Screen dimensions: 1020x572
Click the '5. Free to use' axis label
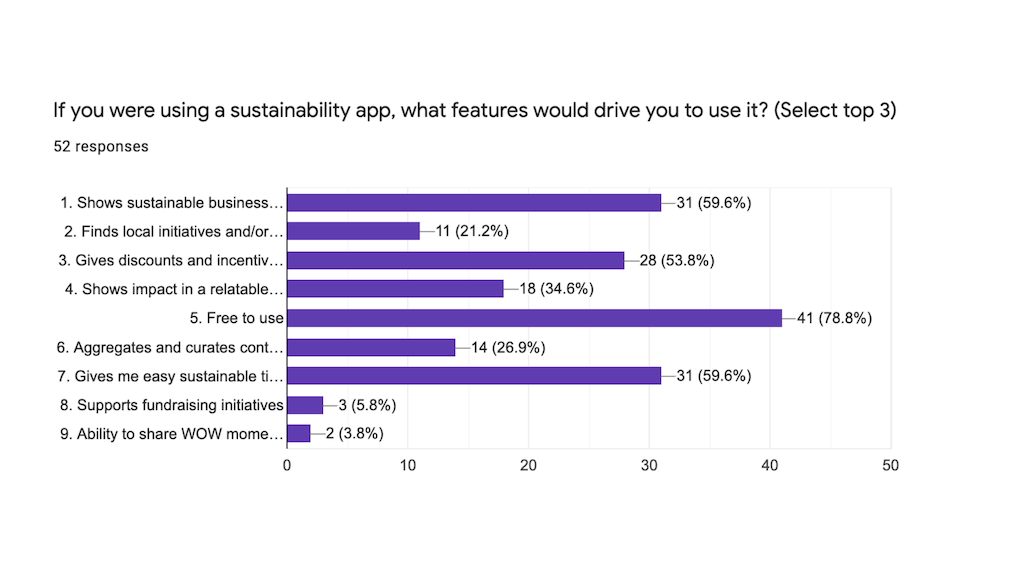[x=235, y=319]
